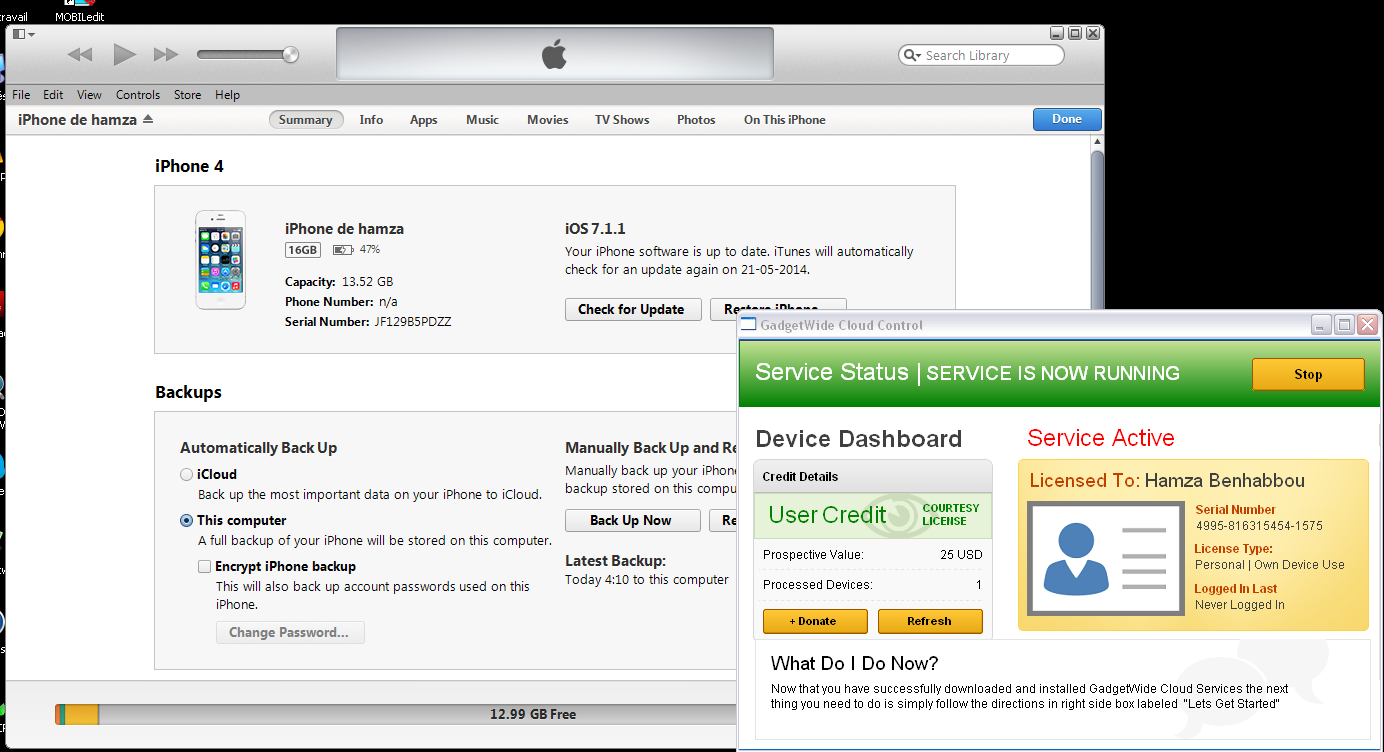
Task: Open the iTunes window menu dropdown icon
Action: click(x=23, y=34)
